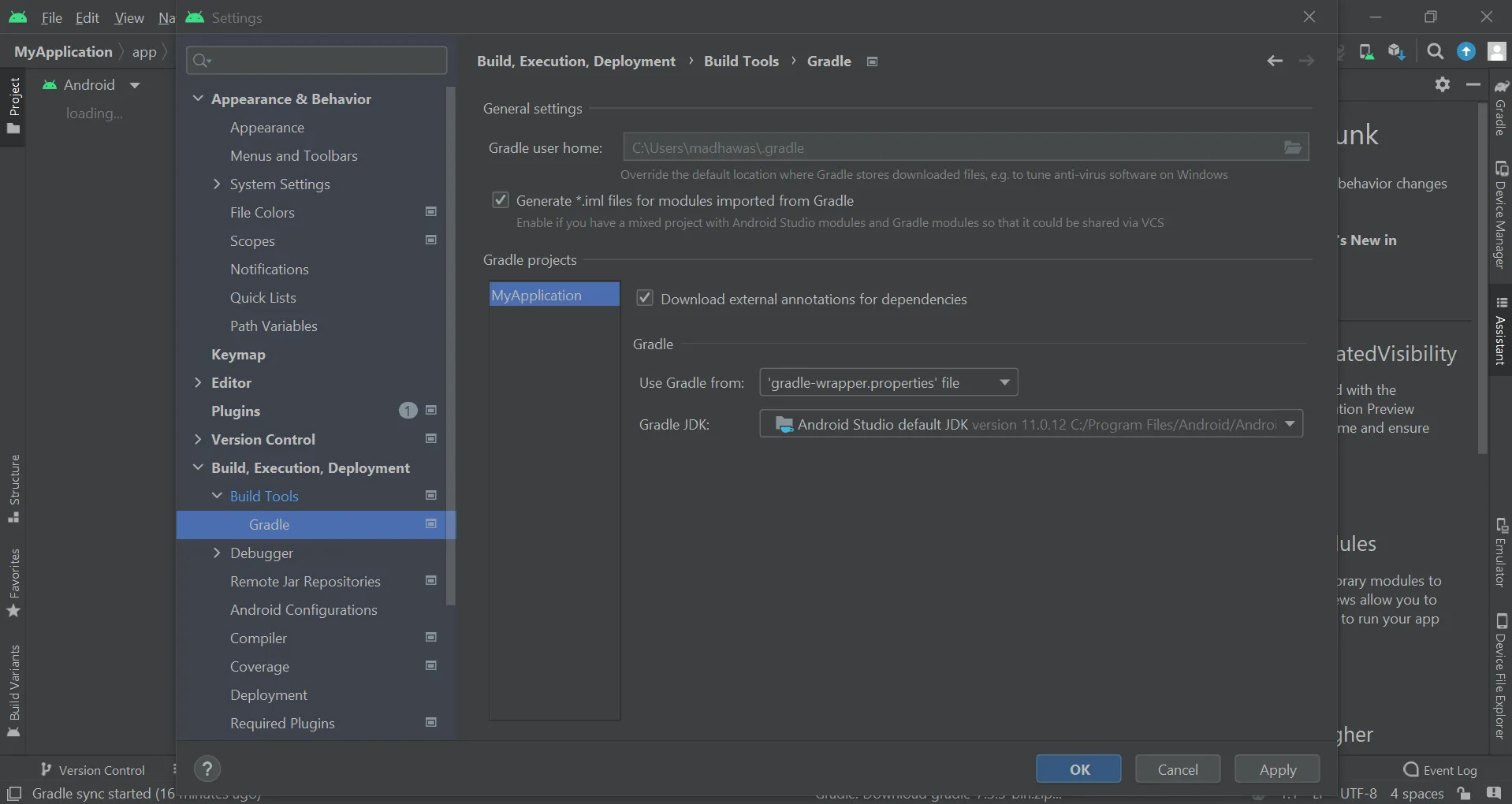
Task: Click Build, Execution, Deployment in the breadcrumb
Action: click(x=576, y=61)
